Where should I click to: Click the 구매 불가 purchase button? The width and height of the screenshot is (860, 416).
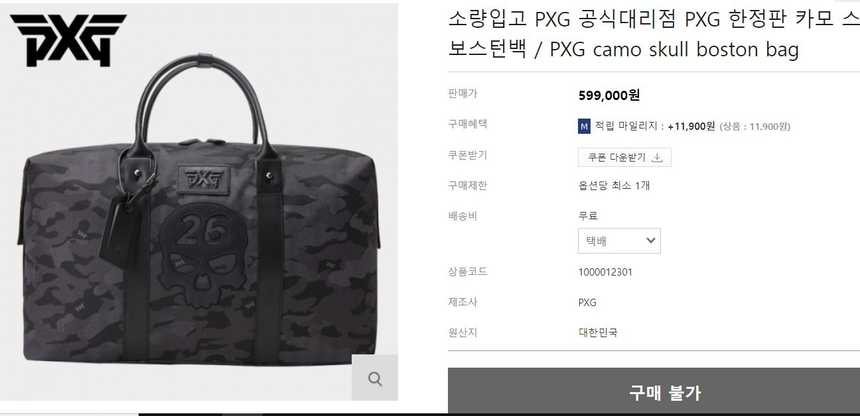coord(654,391)
